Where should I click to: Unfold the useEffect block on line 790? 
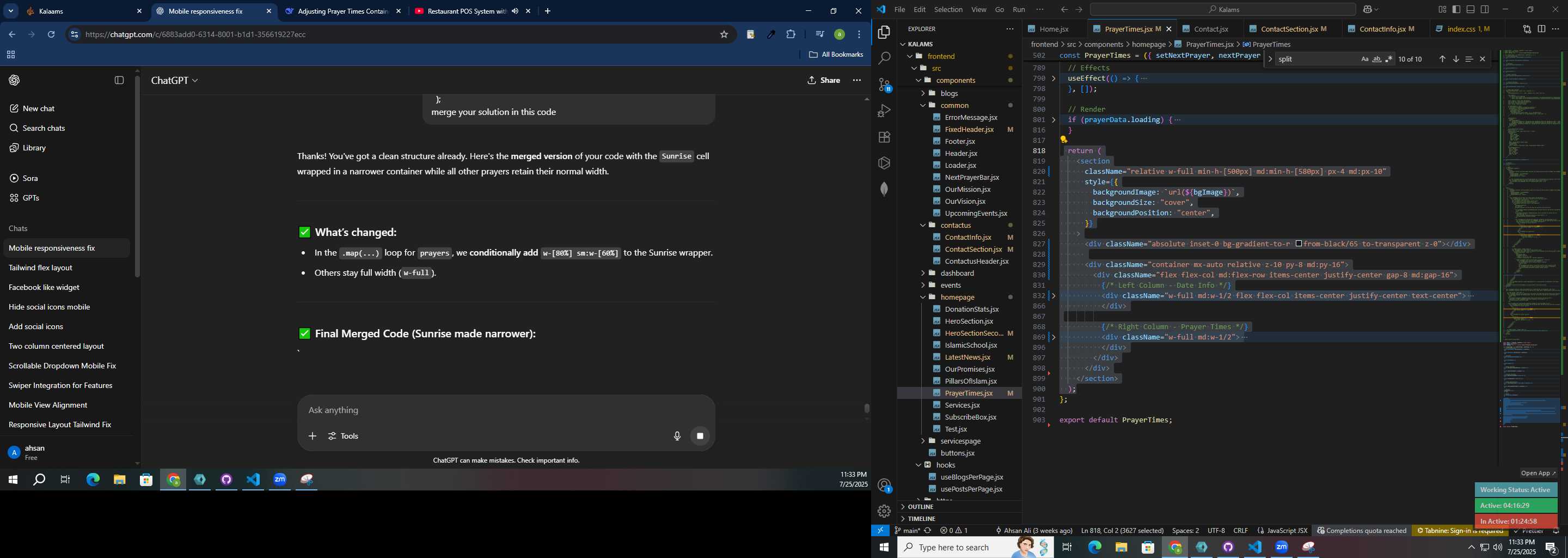tap(1053, 78)
